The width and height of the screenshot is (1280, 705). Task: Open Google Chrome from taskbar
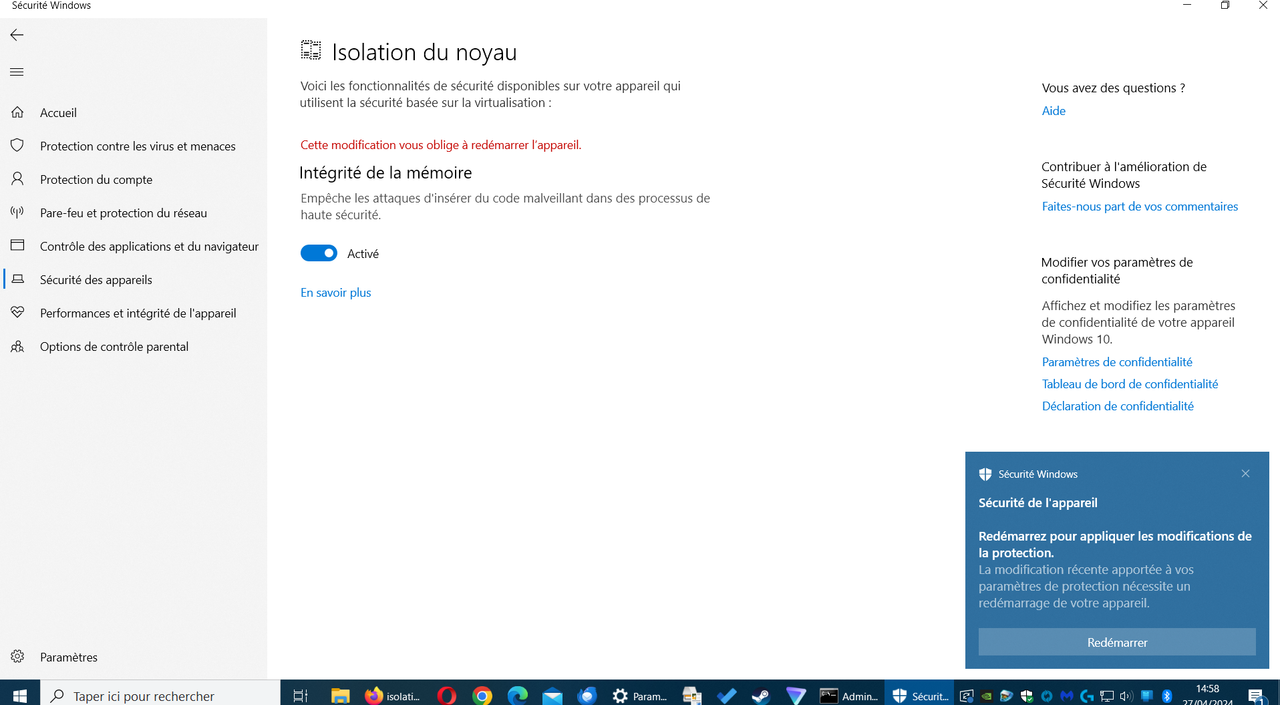coord(482,695)
